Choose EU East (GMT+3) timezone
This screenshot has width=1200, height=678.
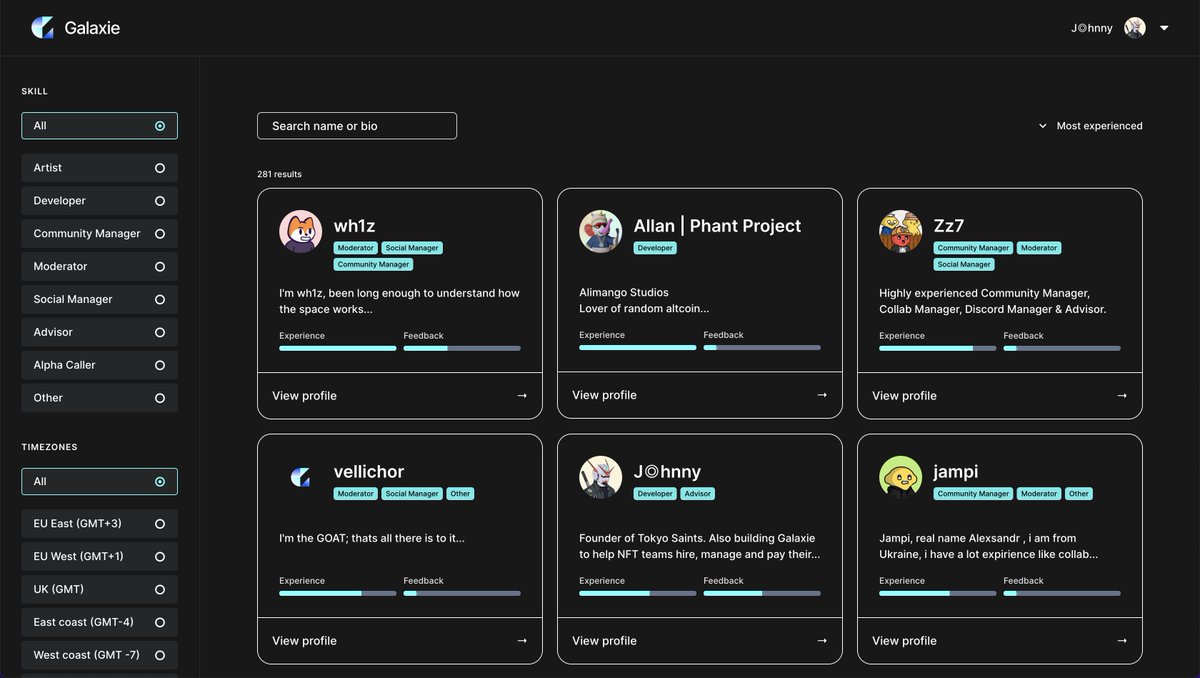(99, 524)
